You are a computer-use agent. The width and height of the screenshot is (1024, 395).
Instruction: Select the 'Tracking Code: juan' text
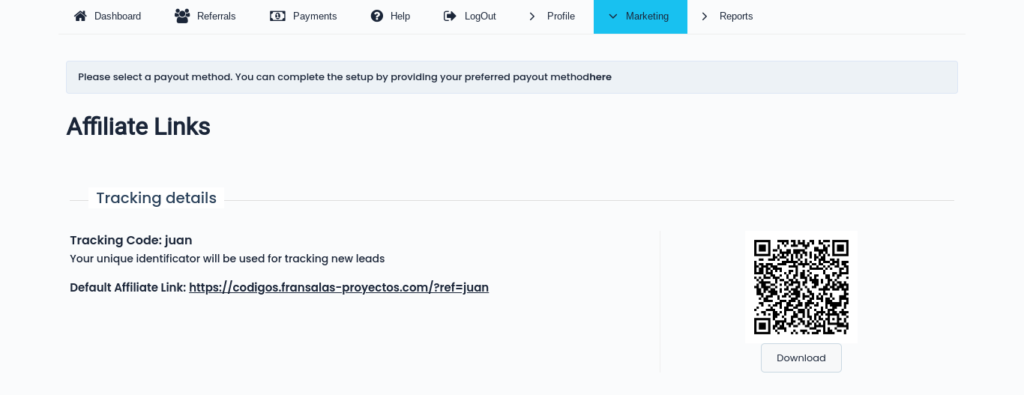point(131,240)
